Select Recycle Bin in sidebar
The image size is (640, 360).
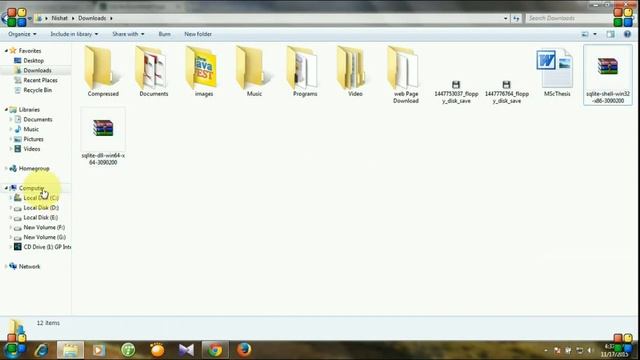click(38, 90)
